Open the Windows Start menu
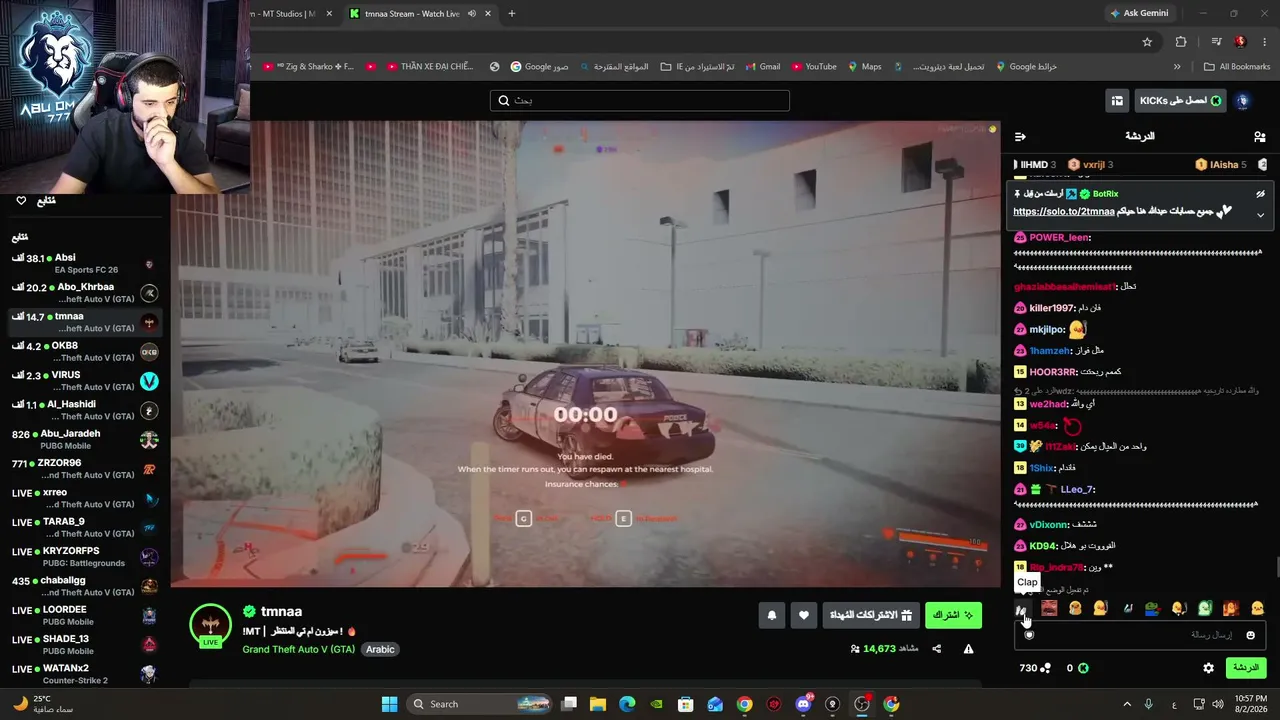Image resolution: width=1280 pixels, height=720 pixels. tap(389, 704)
